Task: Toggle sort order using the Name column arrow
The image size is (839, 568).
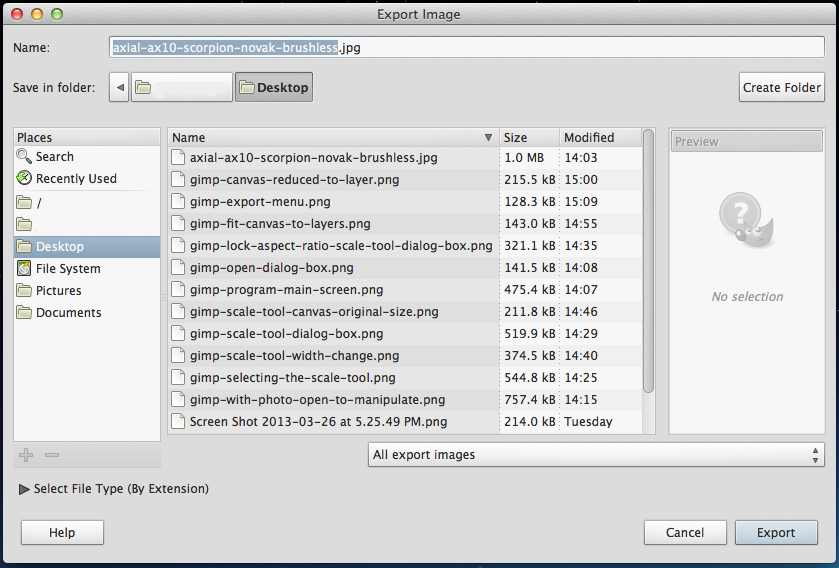Action: point(488,138)
